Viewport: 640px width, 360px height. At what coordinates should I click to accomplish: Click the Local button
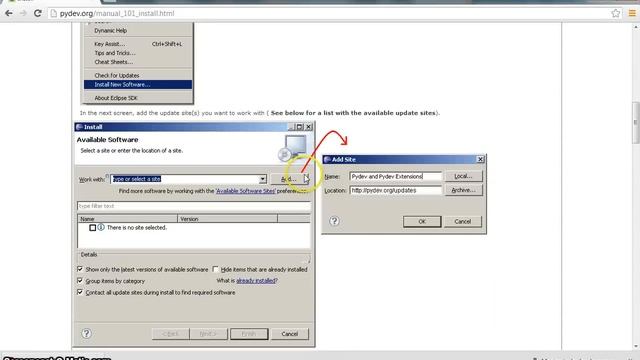tap(463, 176)
